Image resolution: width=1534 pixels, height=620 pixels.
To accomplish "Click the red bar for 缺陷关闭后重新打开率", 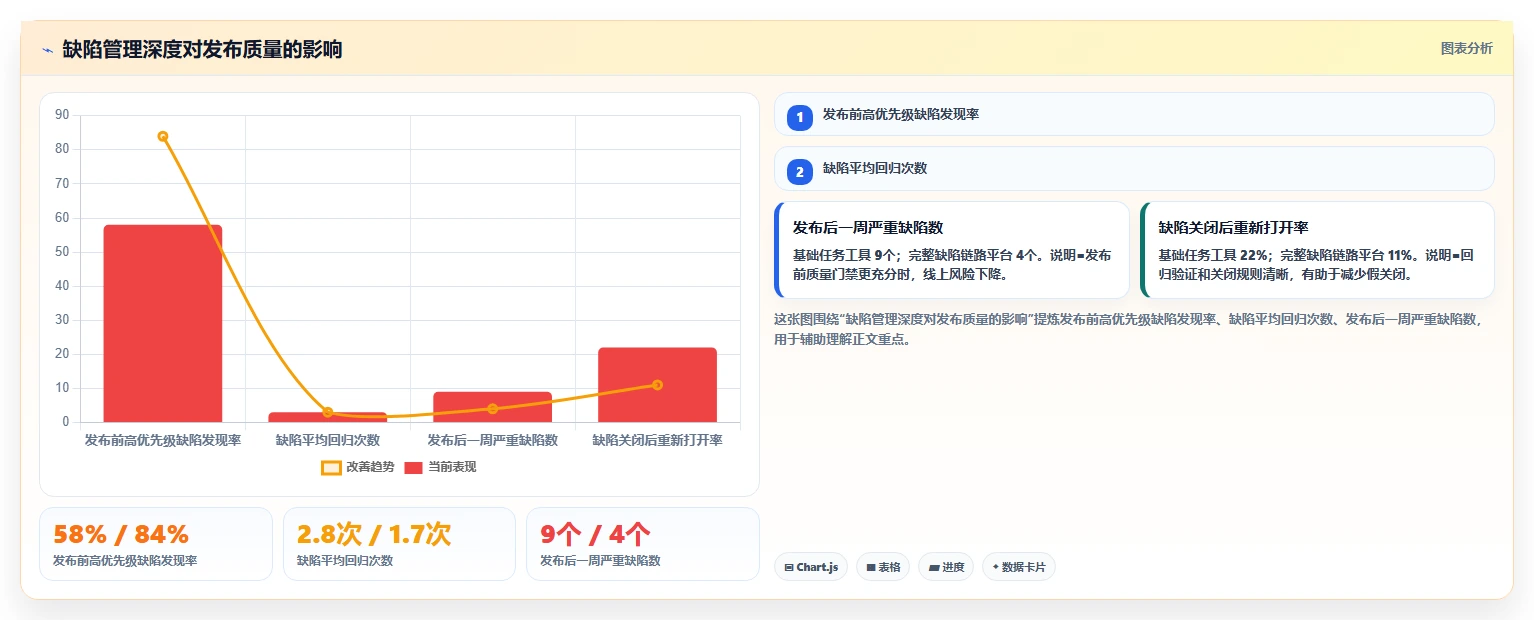I will tap(657, 385).
